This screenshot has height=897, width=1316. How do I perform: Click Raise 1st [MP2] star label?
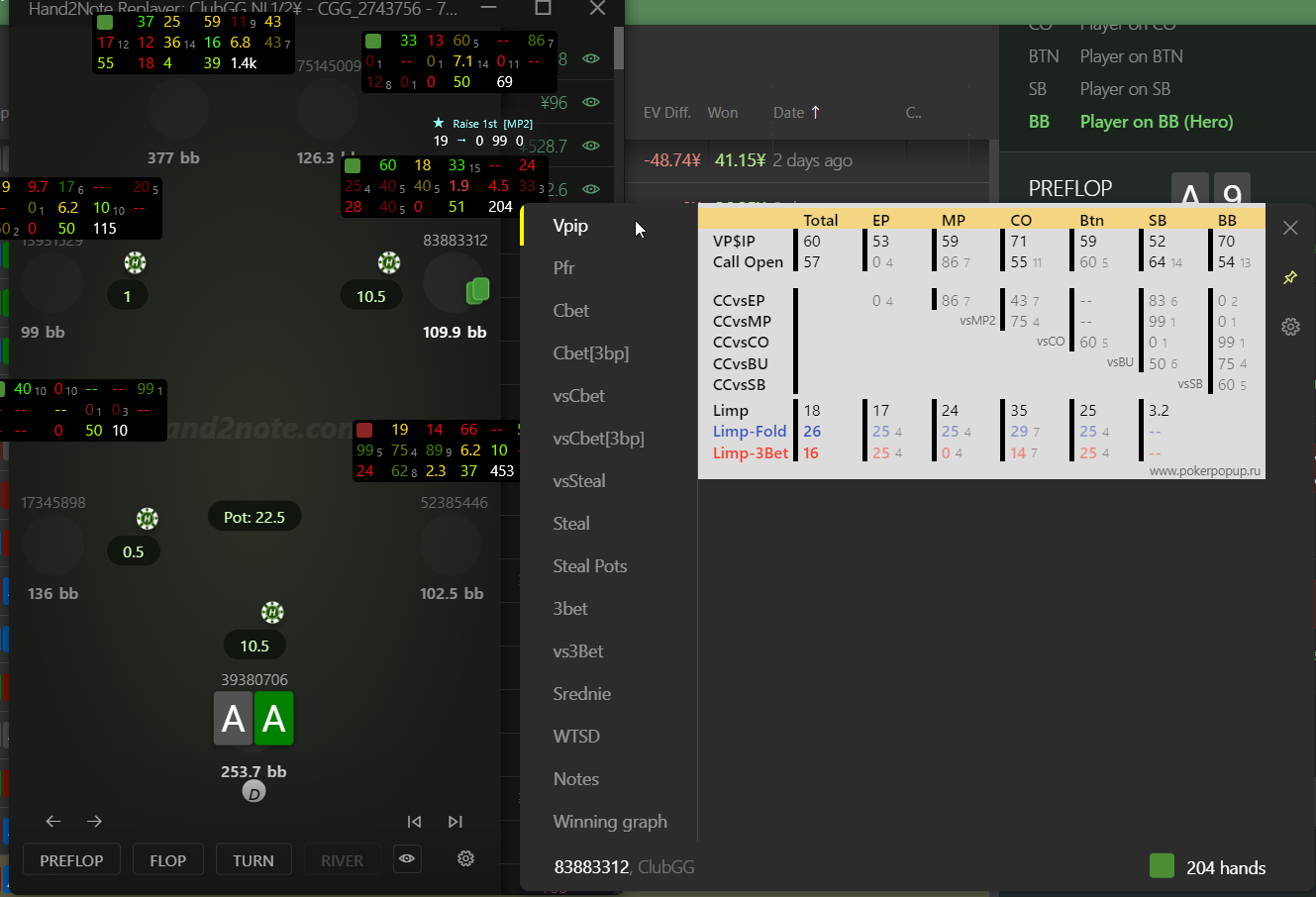coord(484,124)
